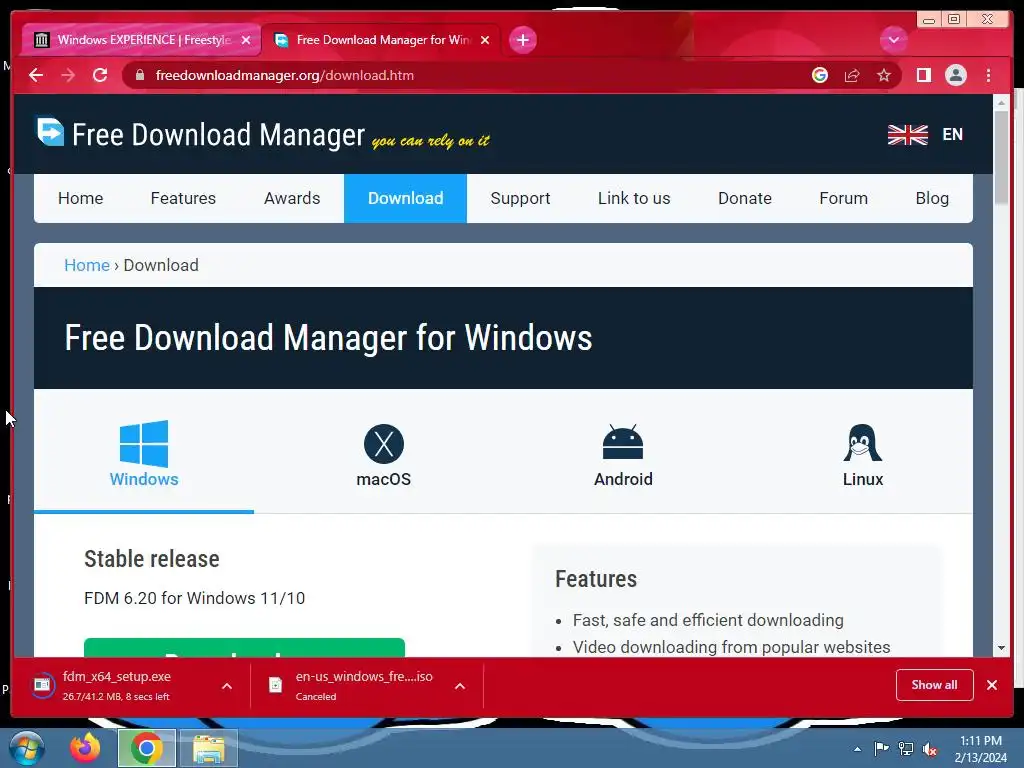This screenshot has height=768, width=1024.
Task: Click Show all downloads button
Action: [x=934, y=684]
